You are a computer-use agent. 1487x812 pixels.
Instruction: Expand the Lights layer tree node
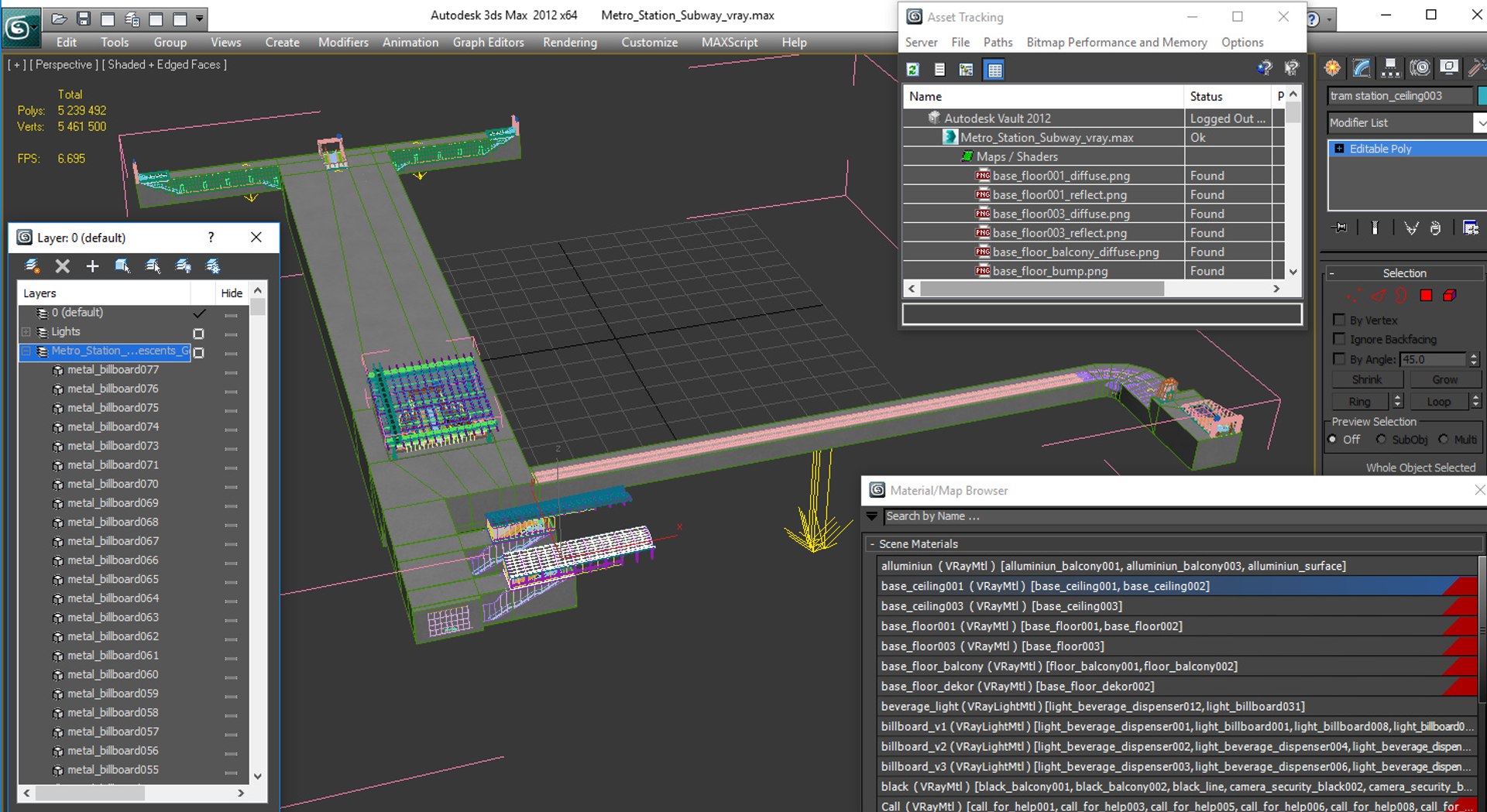click(x=26, y=332)
